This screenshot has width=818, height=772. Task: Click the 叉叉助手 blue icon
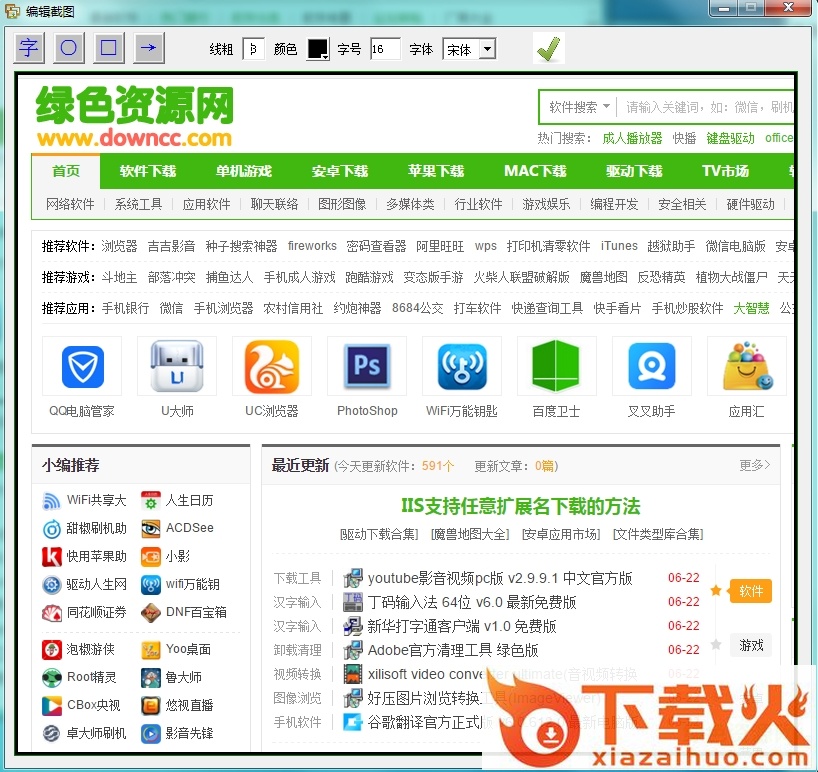tap(652, 366)
